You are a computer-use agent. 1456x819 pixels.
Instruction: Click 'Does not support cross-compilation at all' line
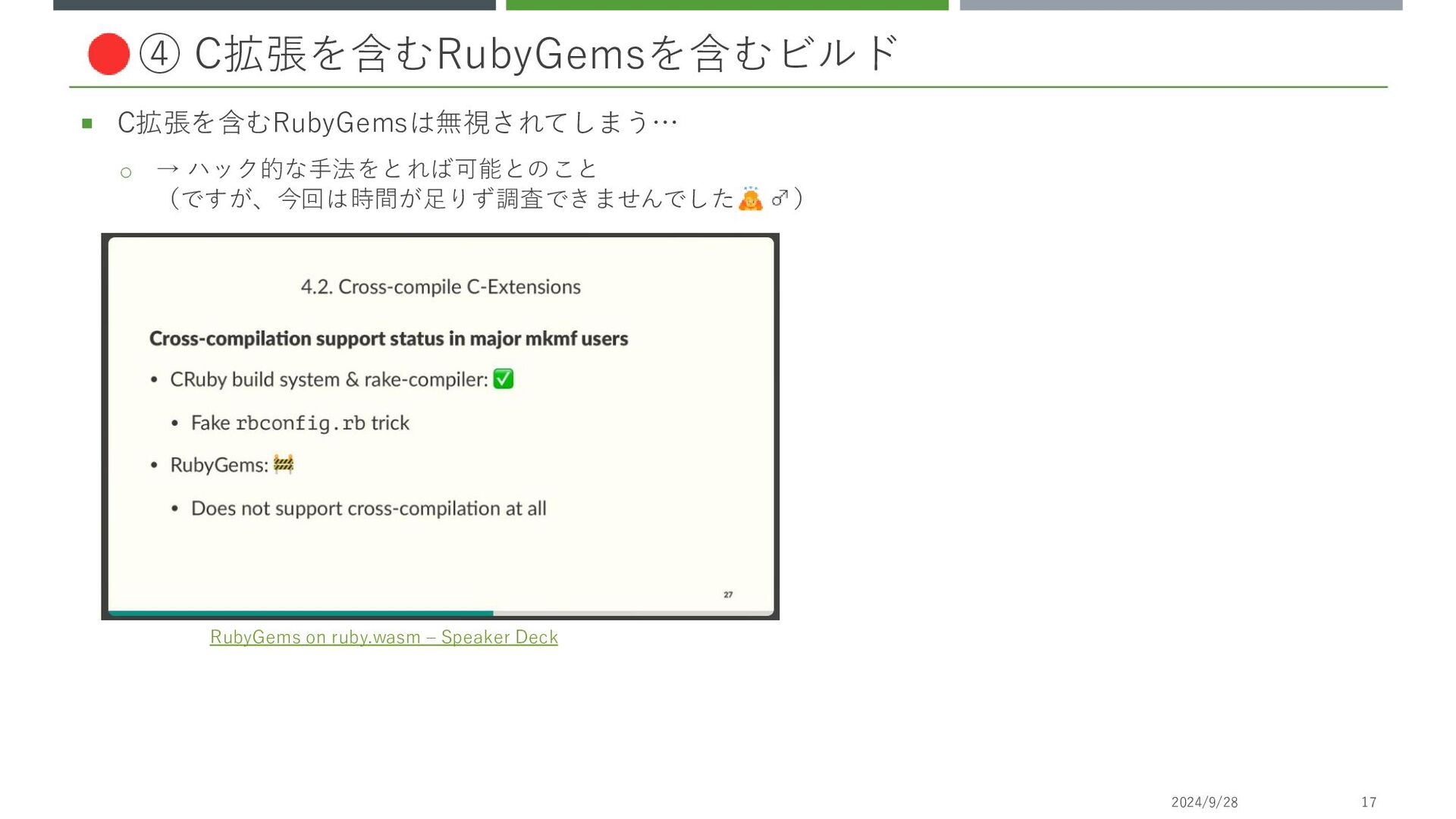(x=369, y=508)
